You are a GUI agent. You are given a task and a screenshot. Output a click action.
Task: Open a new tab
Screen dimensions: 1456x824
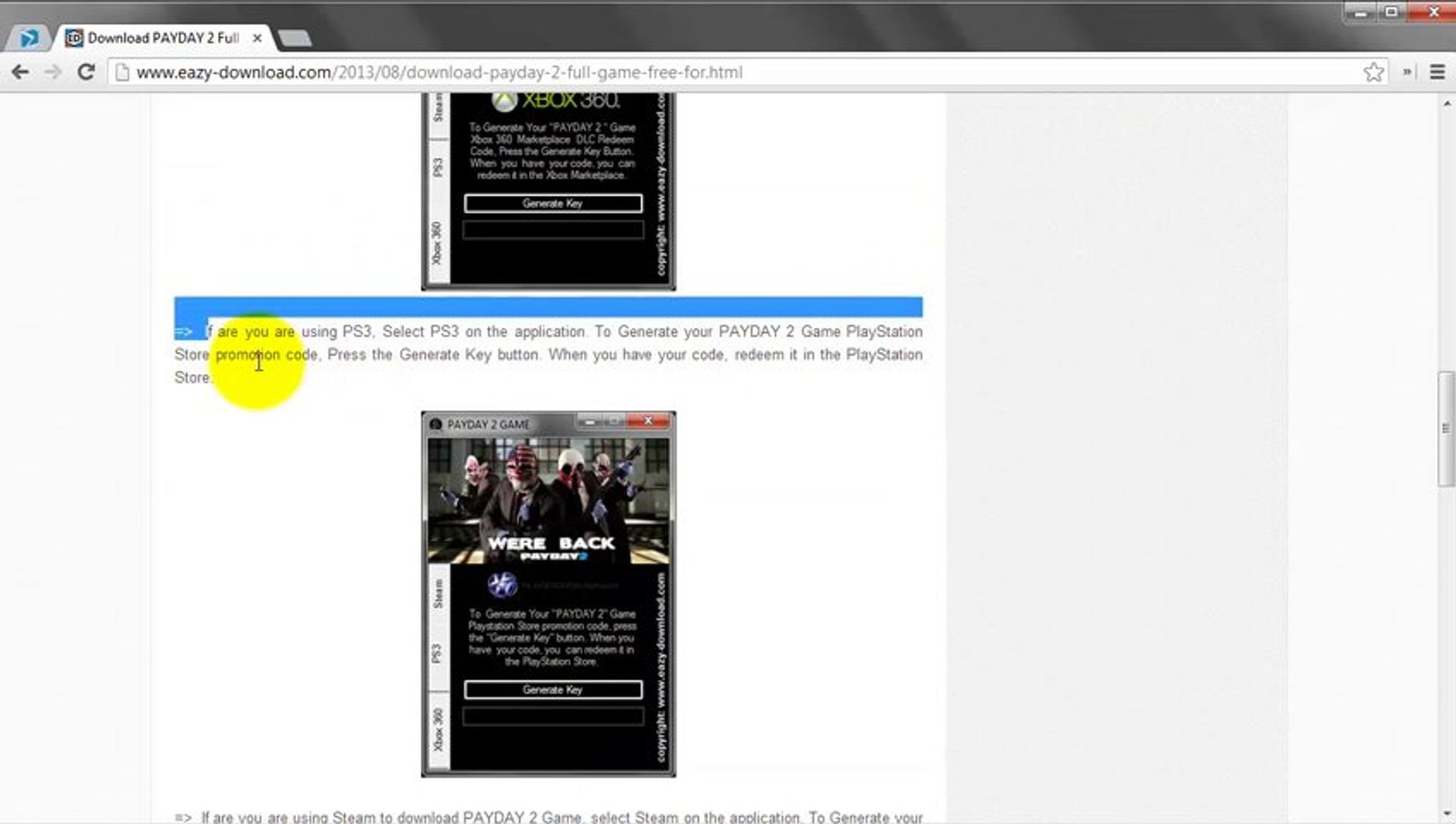tap(295, 38)
